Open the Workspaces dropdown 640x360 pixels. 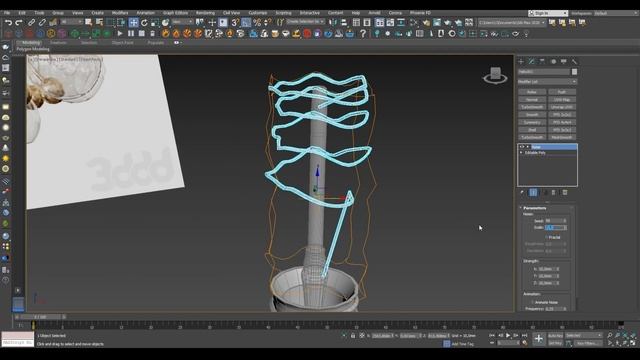616,13
